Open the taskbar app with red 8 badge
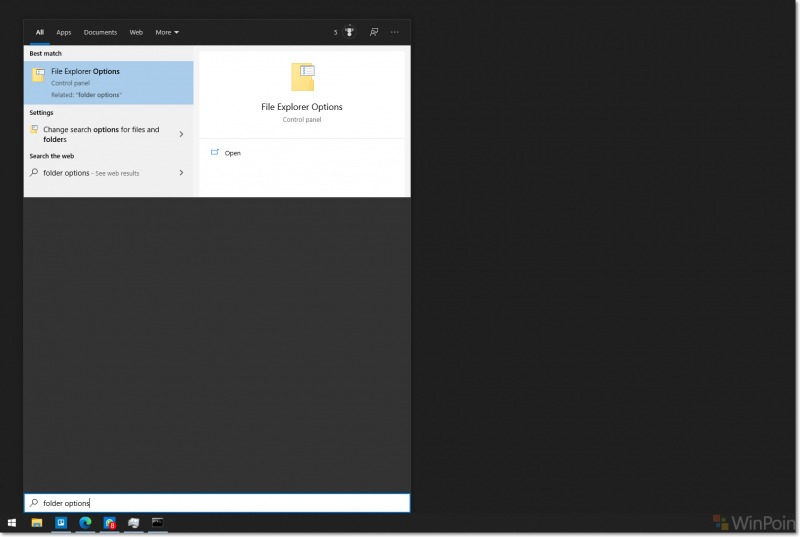This screenshot has height=537, width=800. [x=110, y=523]
